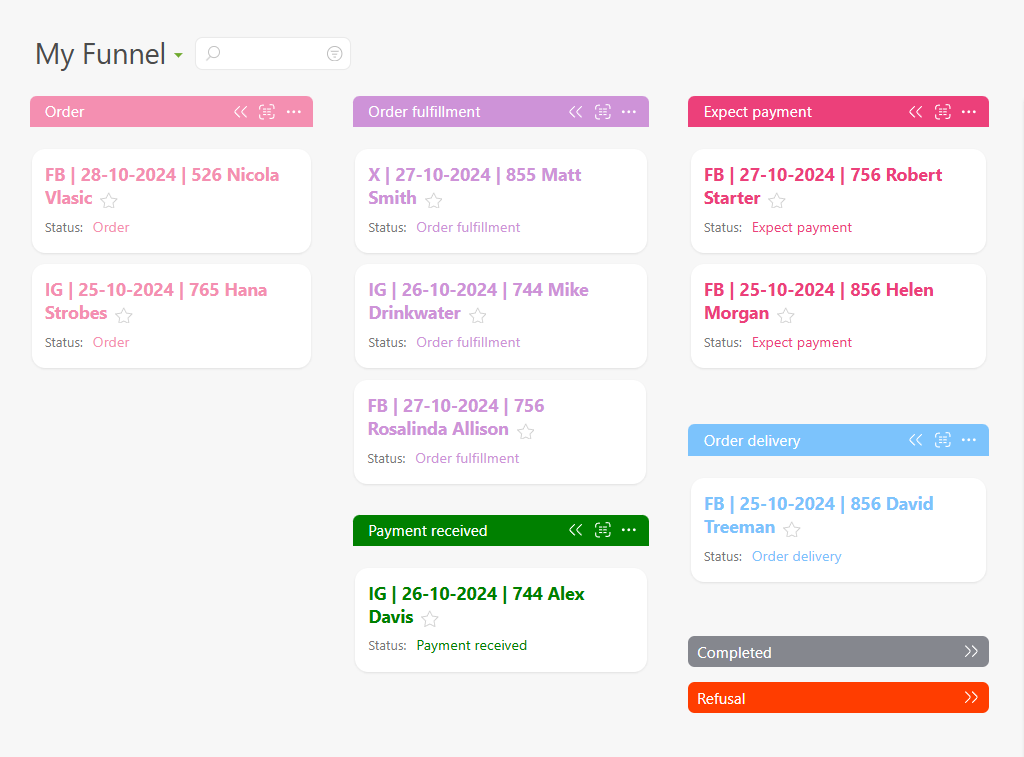Open Order fulfillment more options menu
1024x757 pixels.
click(629, 112)
